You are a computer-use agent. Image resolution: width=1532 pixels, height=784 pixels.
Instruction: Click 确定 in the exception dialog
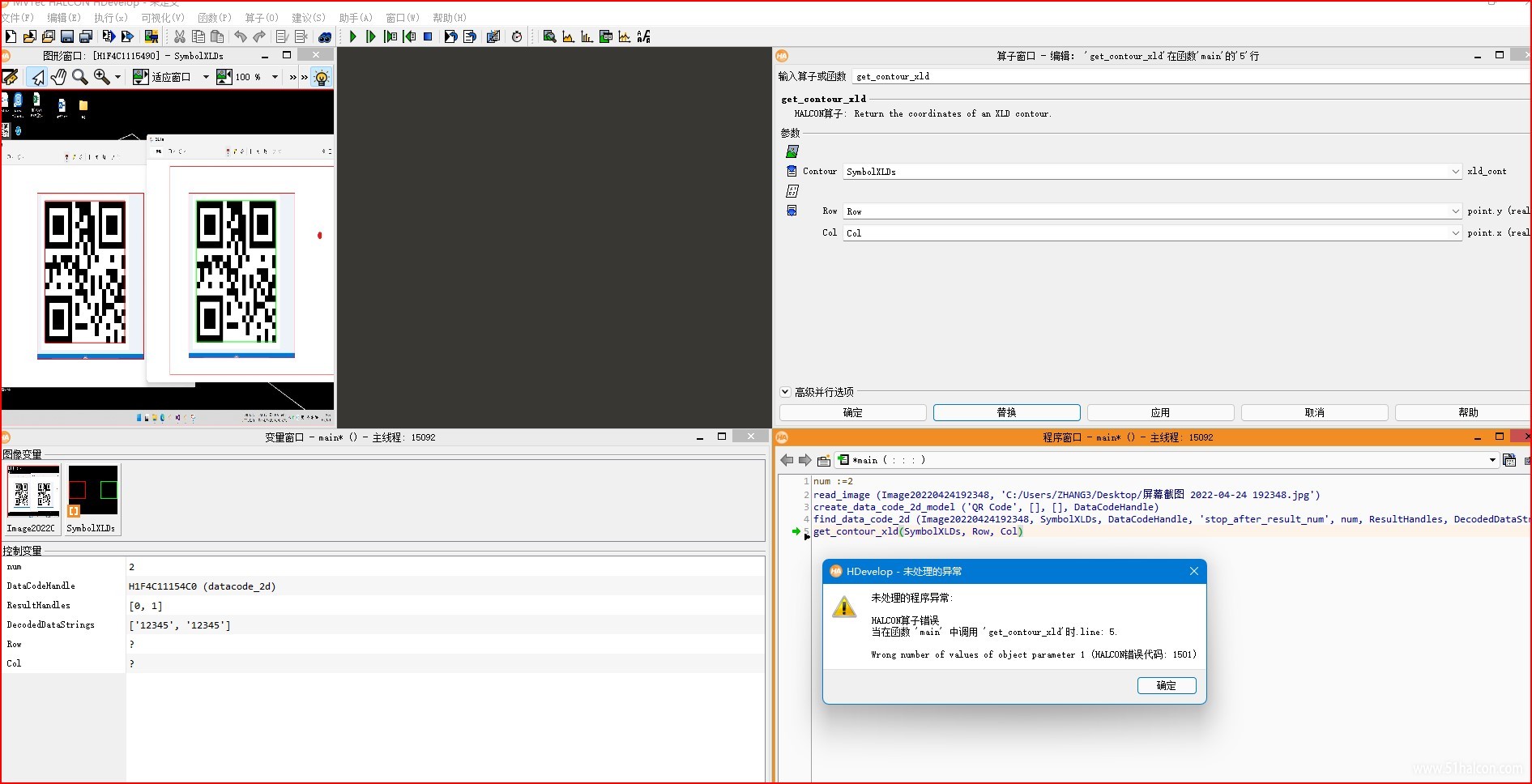click(1167, 685)
